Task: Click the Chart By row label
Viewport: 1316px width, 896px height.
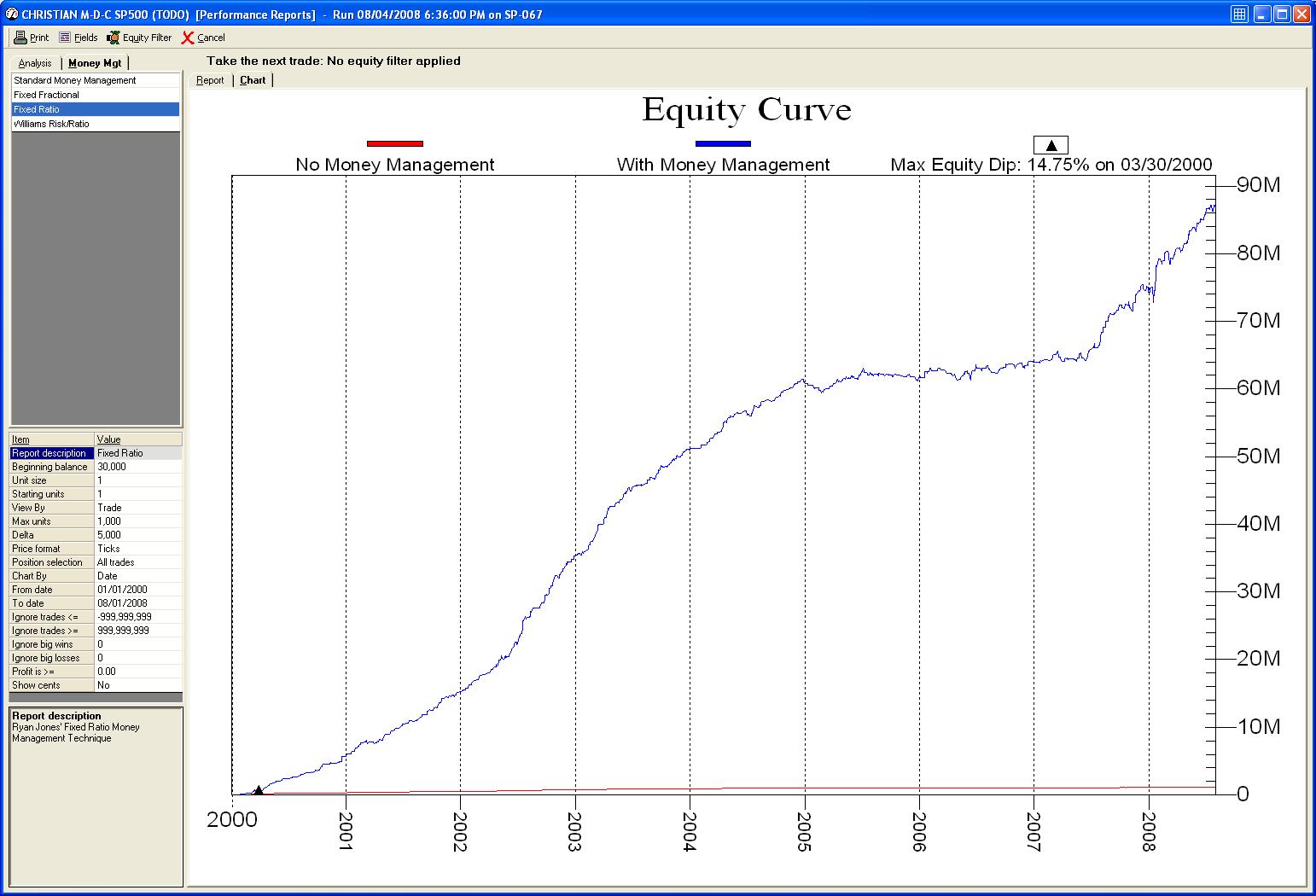Action: (x=51, y=576)
